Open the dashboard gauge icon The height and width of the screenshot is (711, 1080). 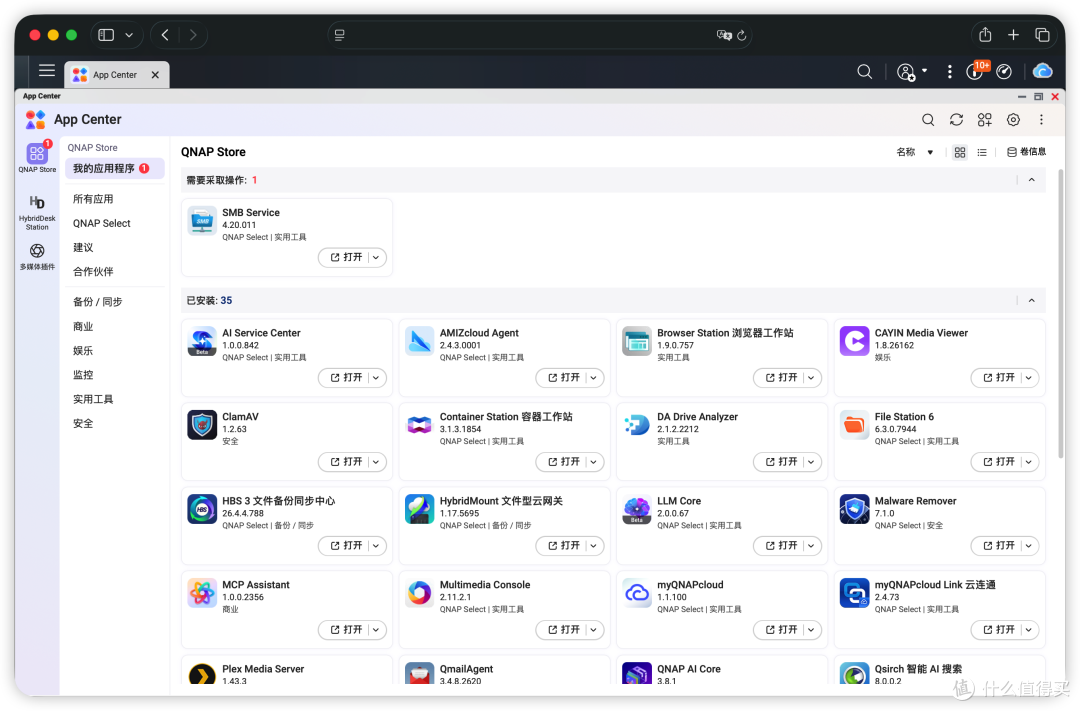(x=1004, y=72)
